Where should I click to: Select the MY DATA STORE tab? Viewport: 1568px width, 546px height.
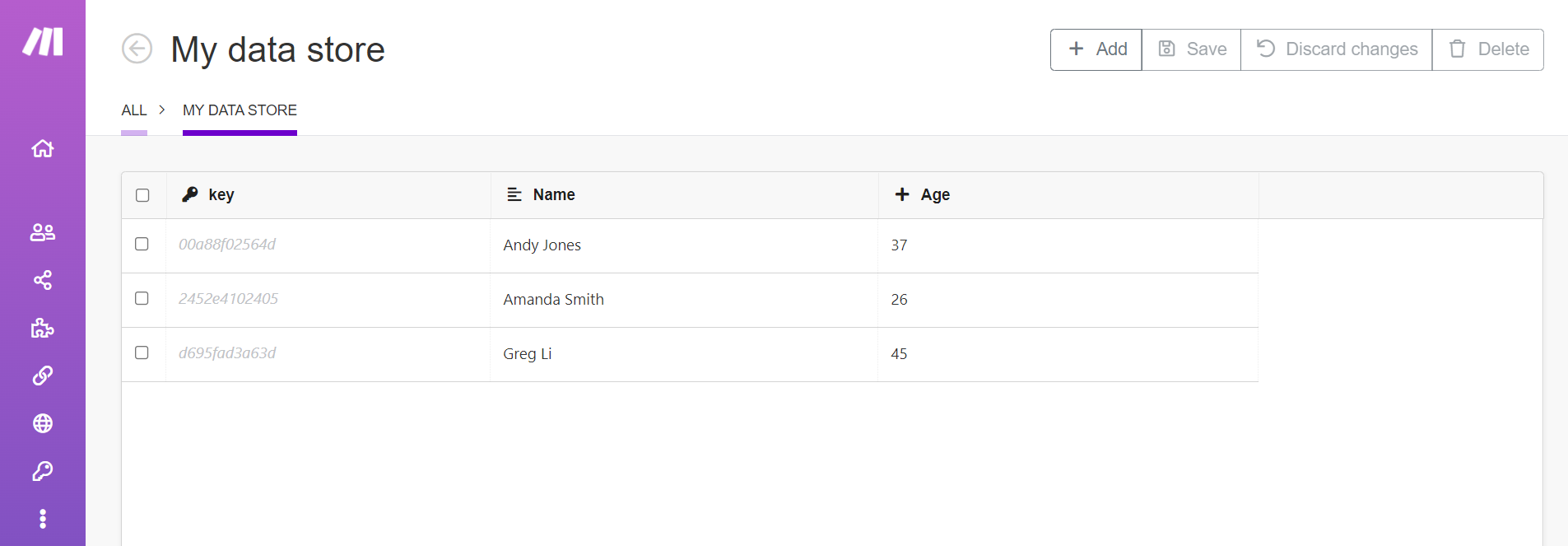coord(240,110)
